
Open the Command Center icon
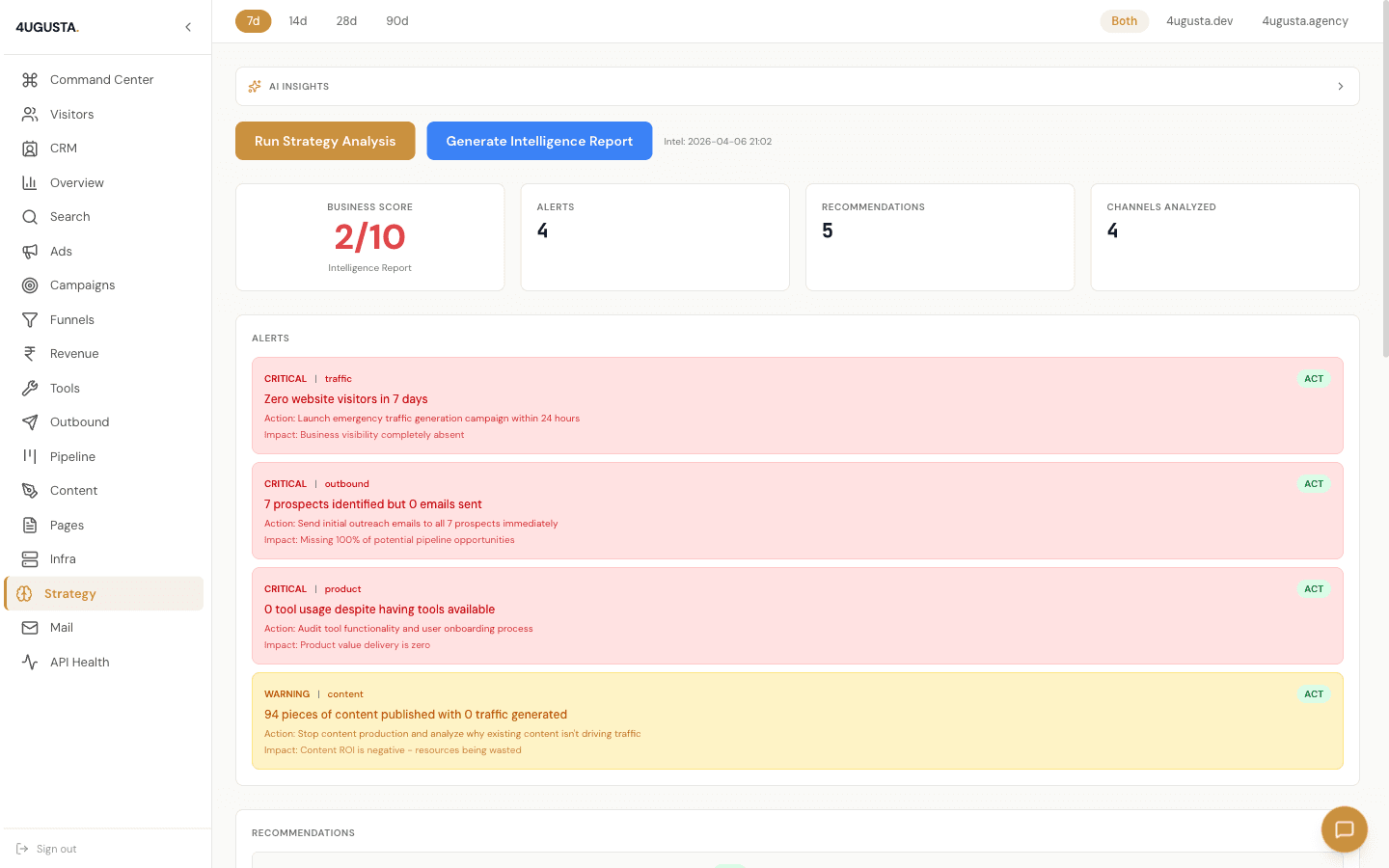coord(28,79)
